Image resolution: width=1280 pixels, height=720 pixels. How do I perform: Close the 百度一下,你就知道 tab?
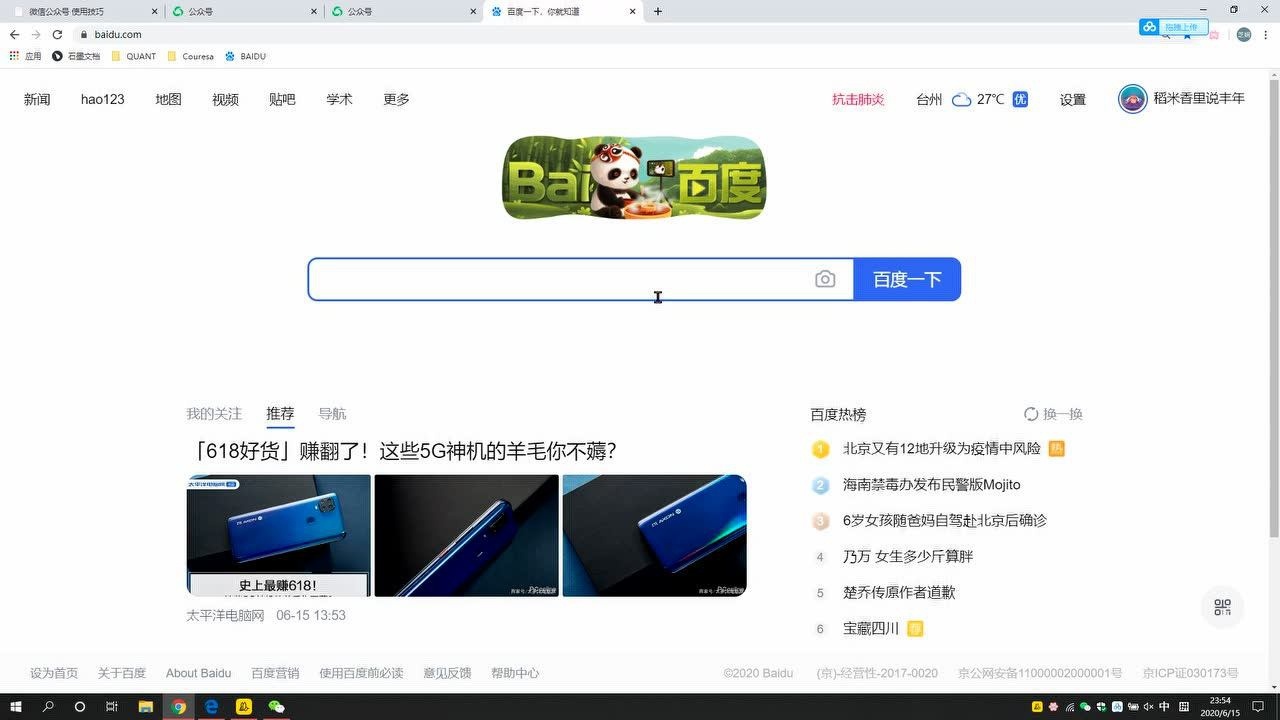pyautogui.click(x=632, y=12)
